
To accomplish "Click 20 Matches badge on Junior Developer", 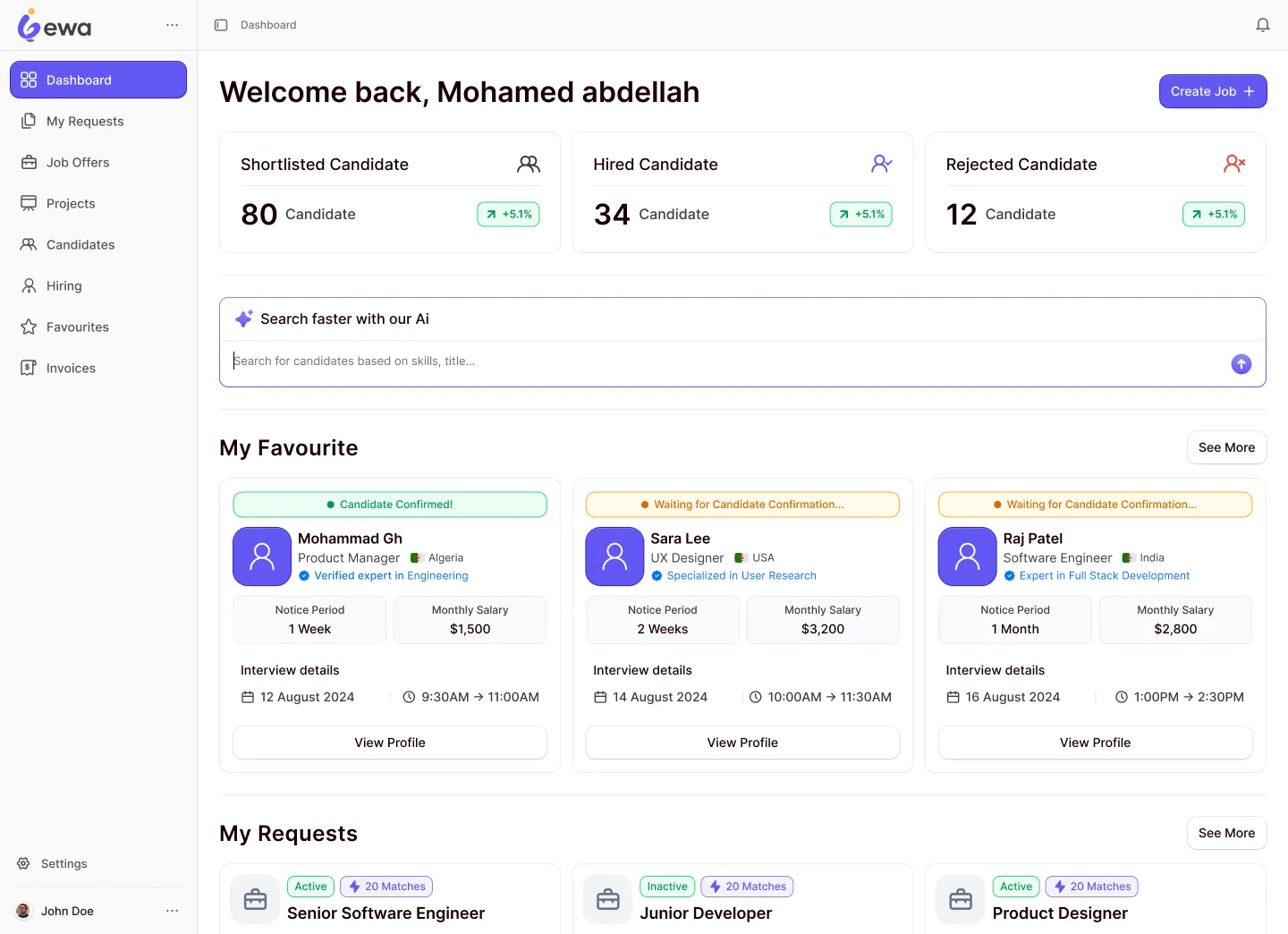I will tap(747, 887).
